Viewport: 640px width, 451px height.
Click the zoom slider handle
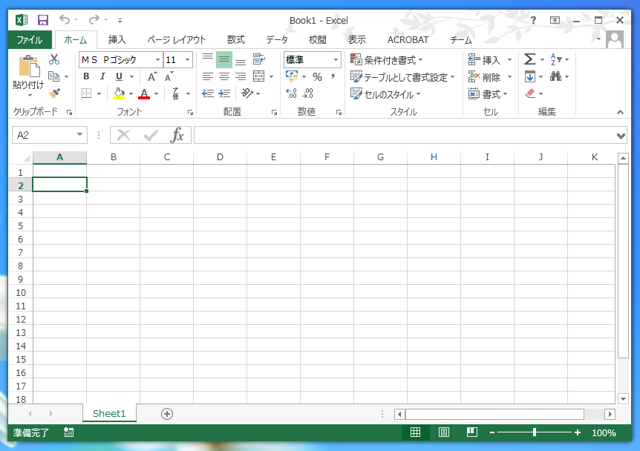tap(534, 432)
